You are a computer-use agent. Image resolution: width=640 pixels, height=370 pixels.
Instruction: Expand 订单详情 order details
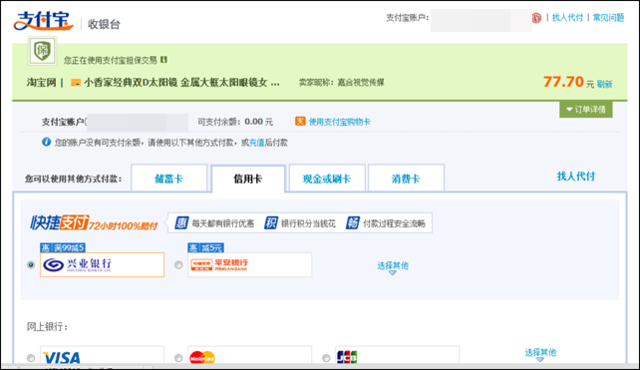coord(586,109)
